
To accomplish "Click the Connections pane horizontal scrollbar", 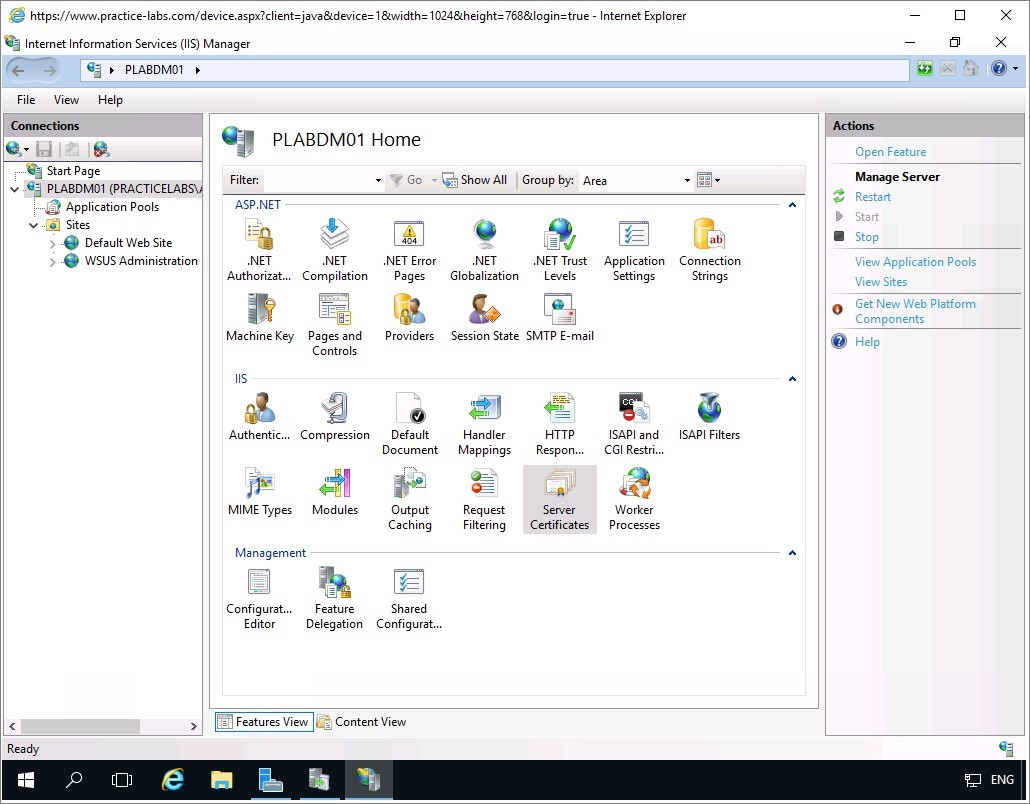I will pyautogui.click(x=80, y=726).
